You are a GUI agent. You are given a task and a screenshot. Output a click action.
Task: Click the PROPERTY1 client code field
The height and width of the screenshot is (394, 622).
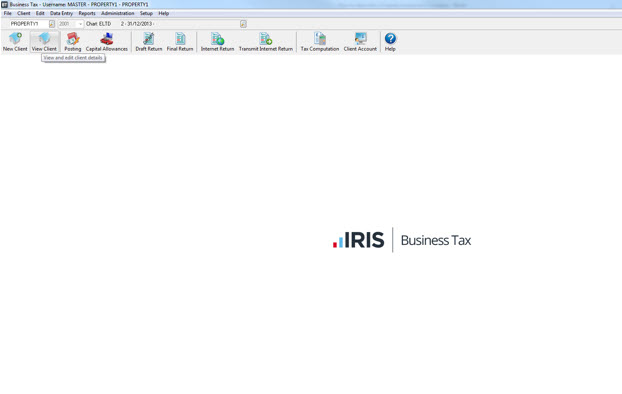pos(29,24)
